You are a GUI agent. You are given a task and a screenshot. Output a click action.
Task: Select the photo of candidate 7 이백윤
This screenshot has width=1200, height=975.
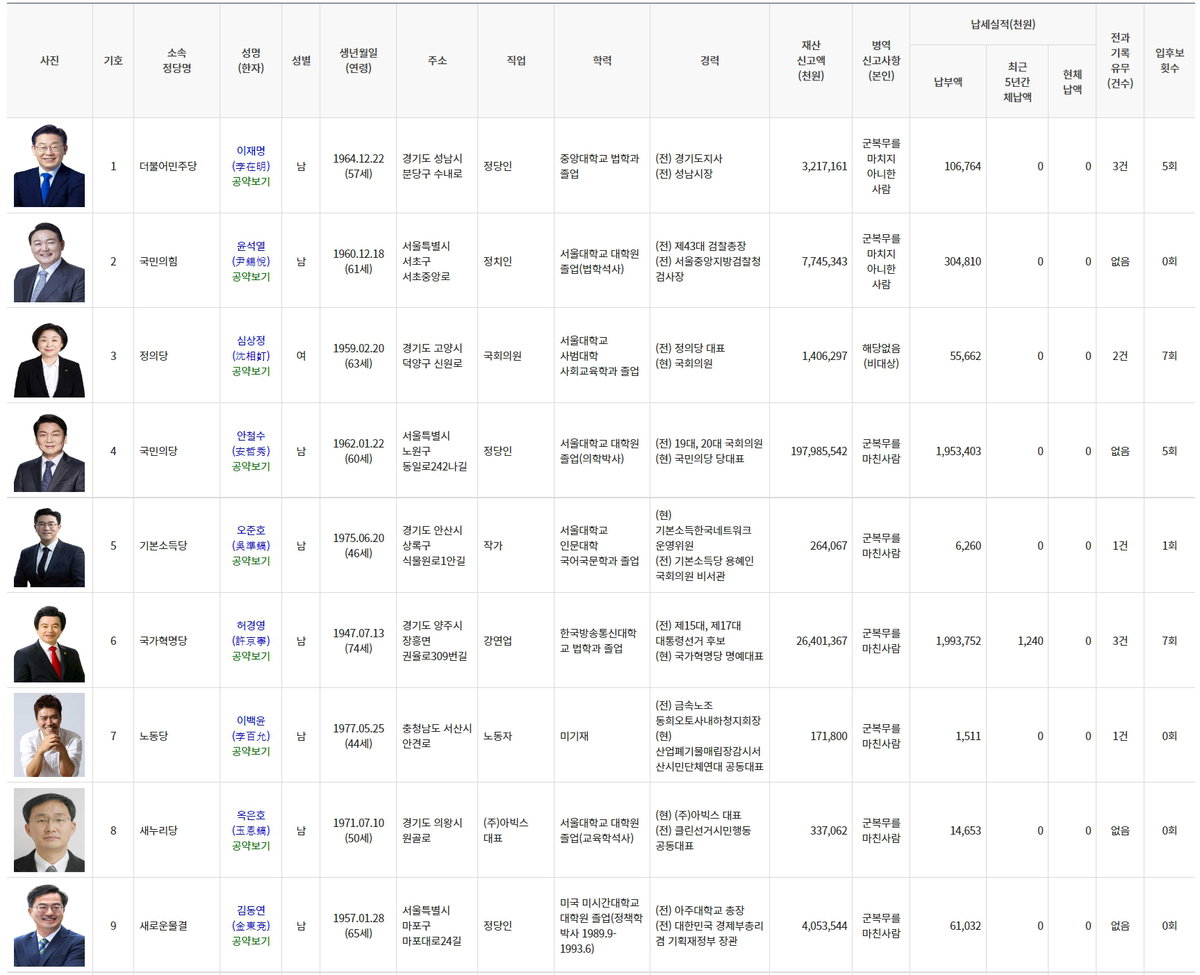coord(49,735)
